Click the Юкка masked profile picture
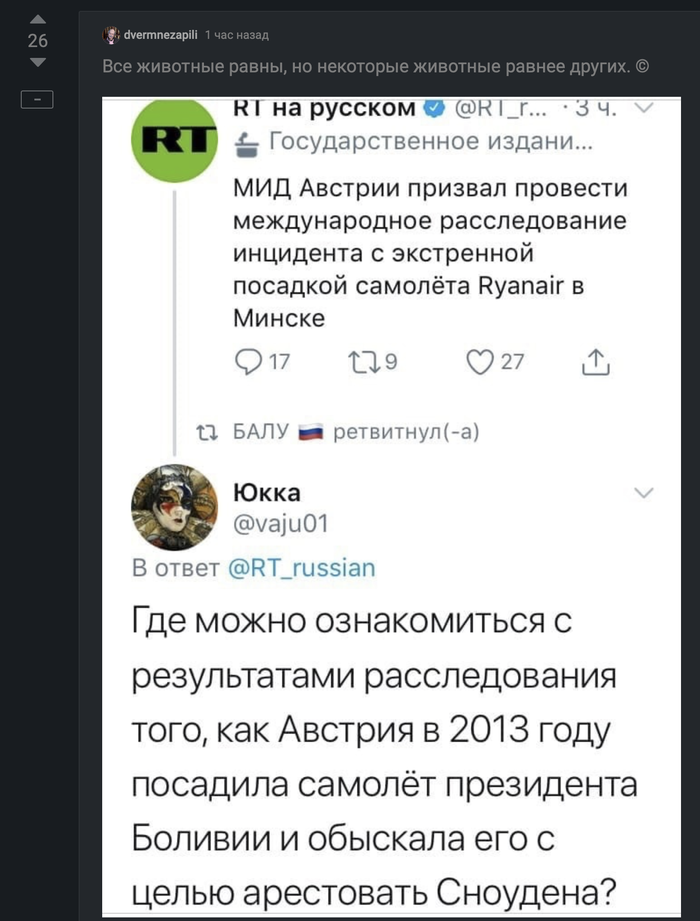This screenshot has width=700, height=921. click(174, 507)
